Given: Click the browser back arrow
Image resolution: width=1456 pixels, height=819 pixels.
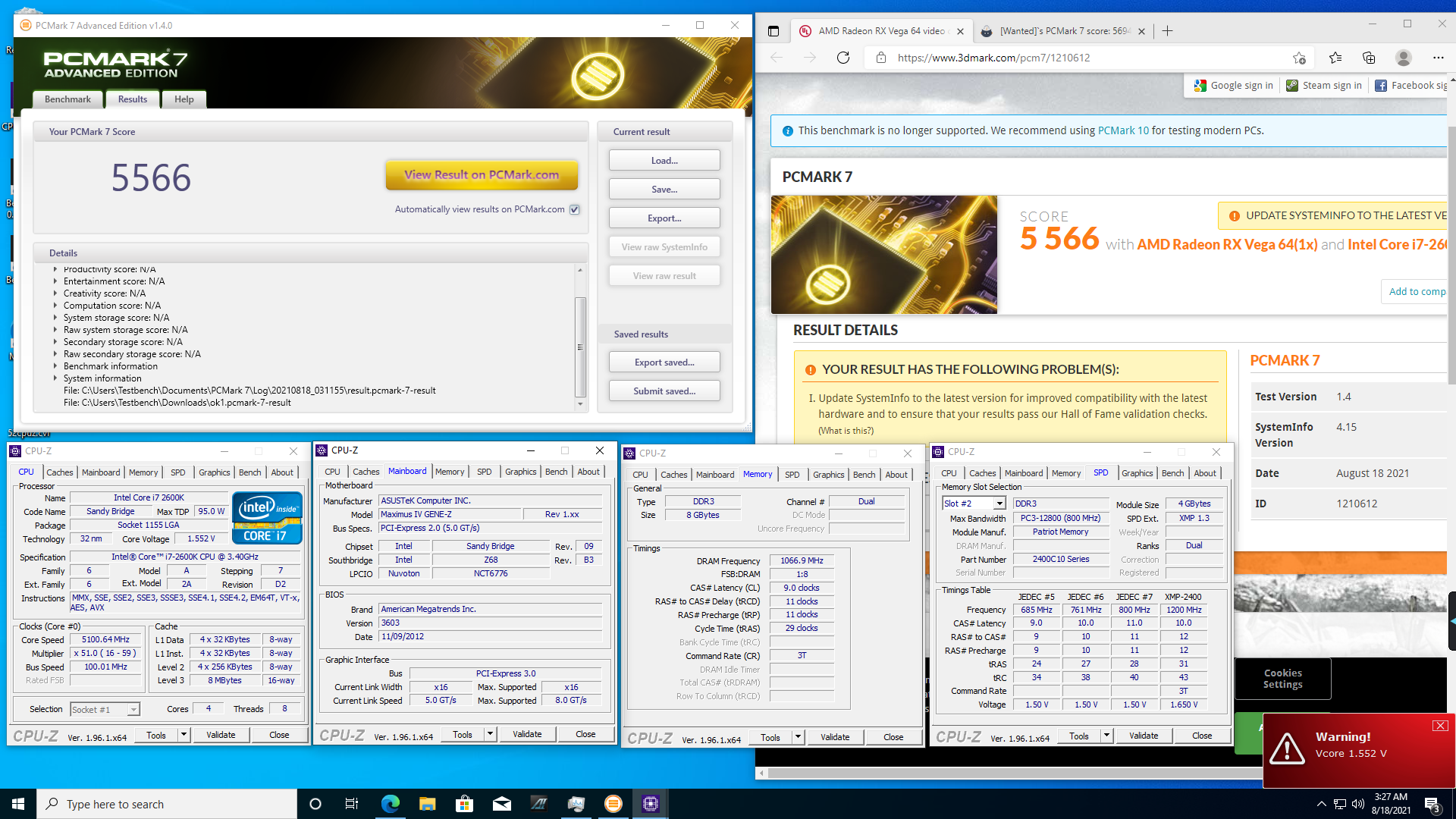Looking at the screenshot, I should tap(777, 58).
